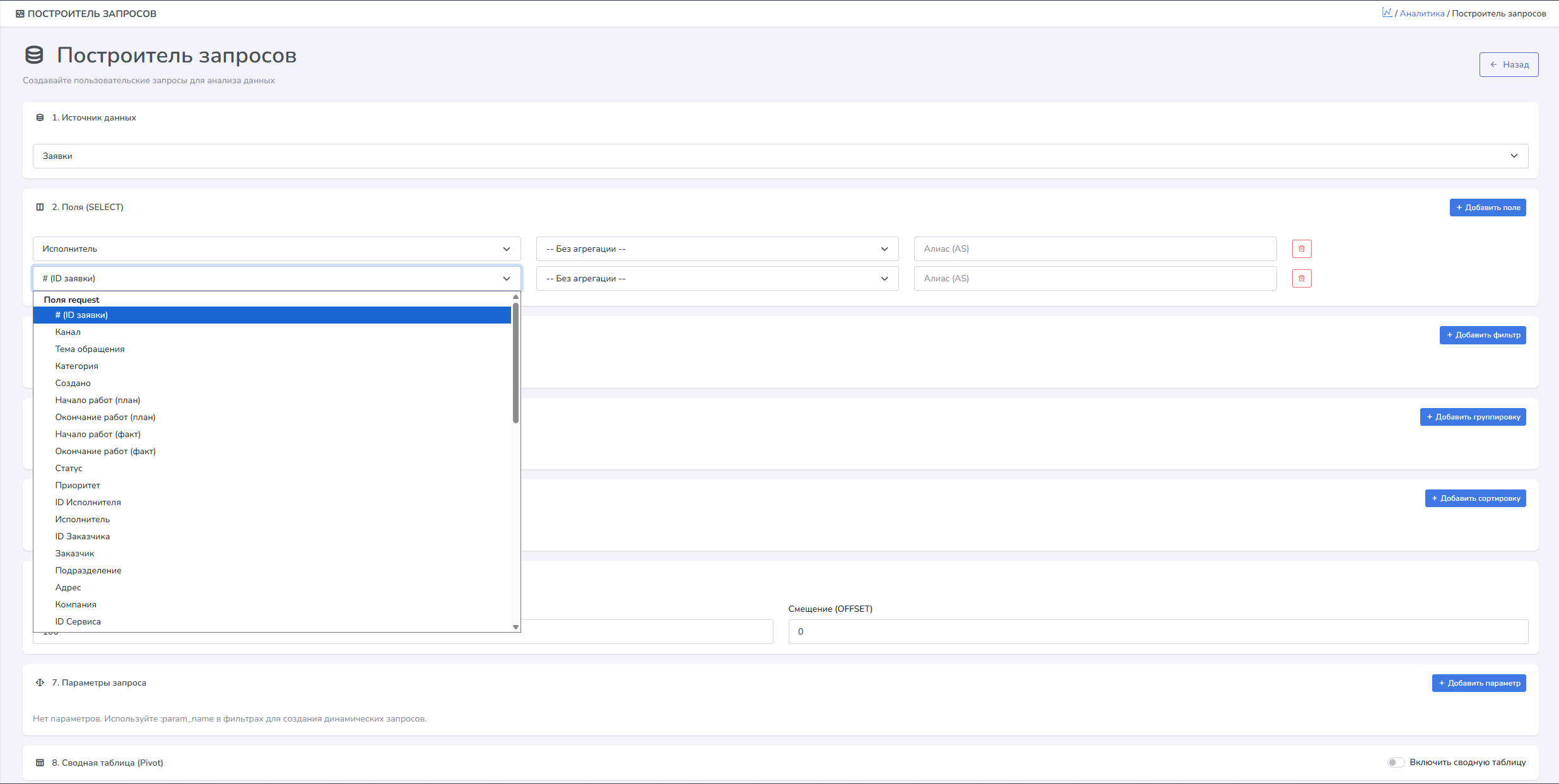The image size is (1559, 784).
Task: Enable the сводную таблицу toggle switch
Action: click(x=1395, y=763)
